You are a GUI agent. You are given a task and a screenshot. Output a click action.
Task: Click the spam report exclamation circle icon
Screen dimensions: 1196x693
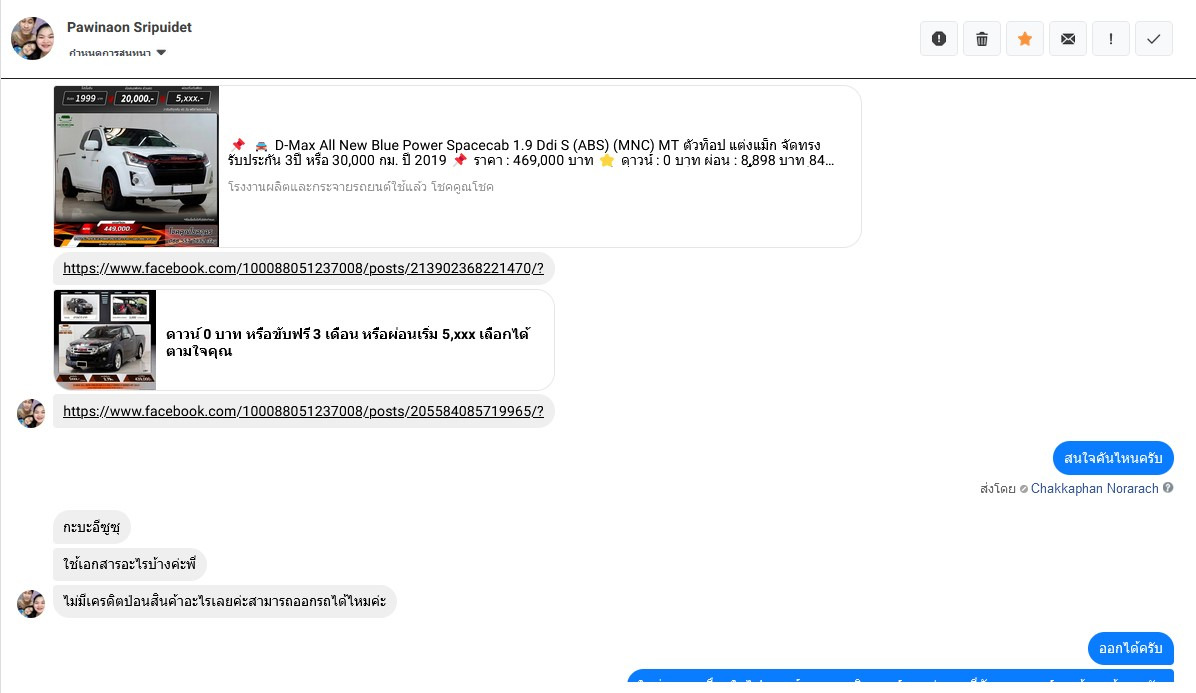(939, 39)
